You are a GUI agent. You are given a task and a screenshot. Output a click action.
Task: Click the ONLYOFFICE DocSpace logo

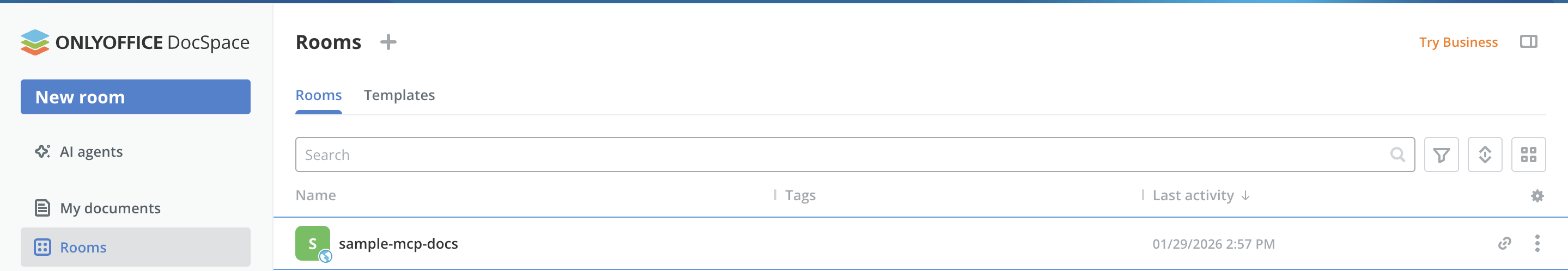click(135, 42)
